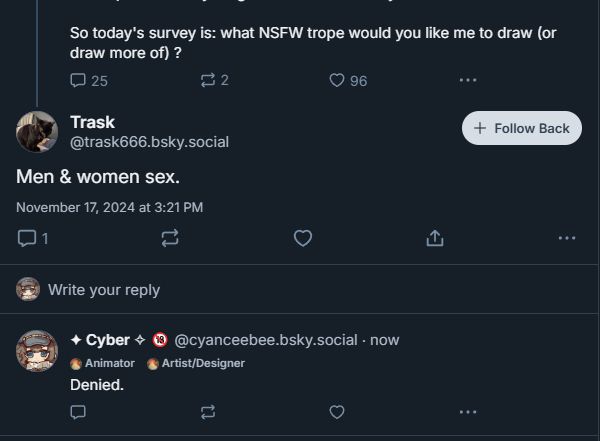Screen dimensions: 600x441
Task: Click the Follow Back button
Action: pos(521,128)
